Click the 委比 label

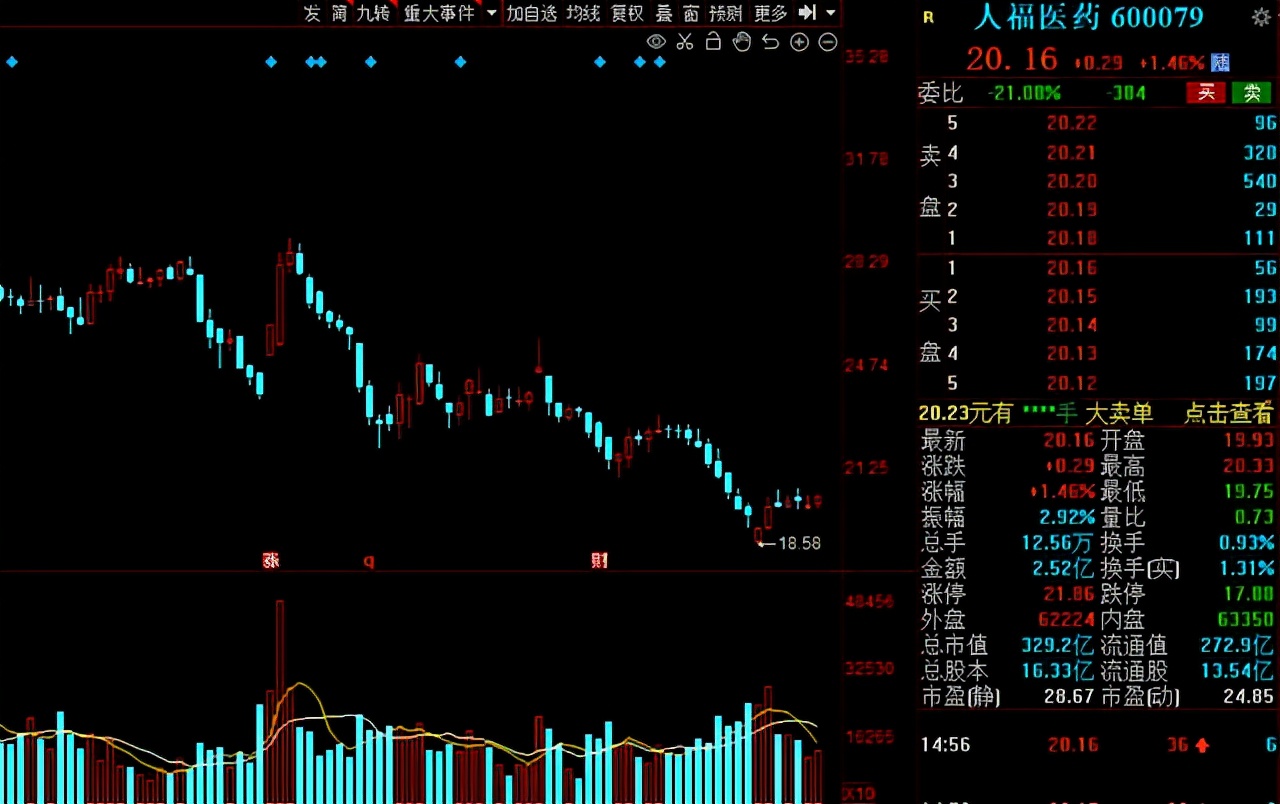click(x=941, y=93)
